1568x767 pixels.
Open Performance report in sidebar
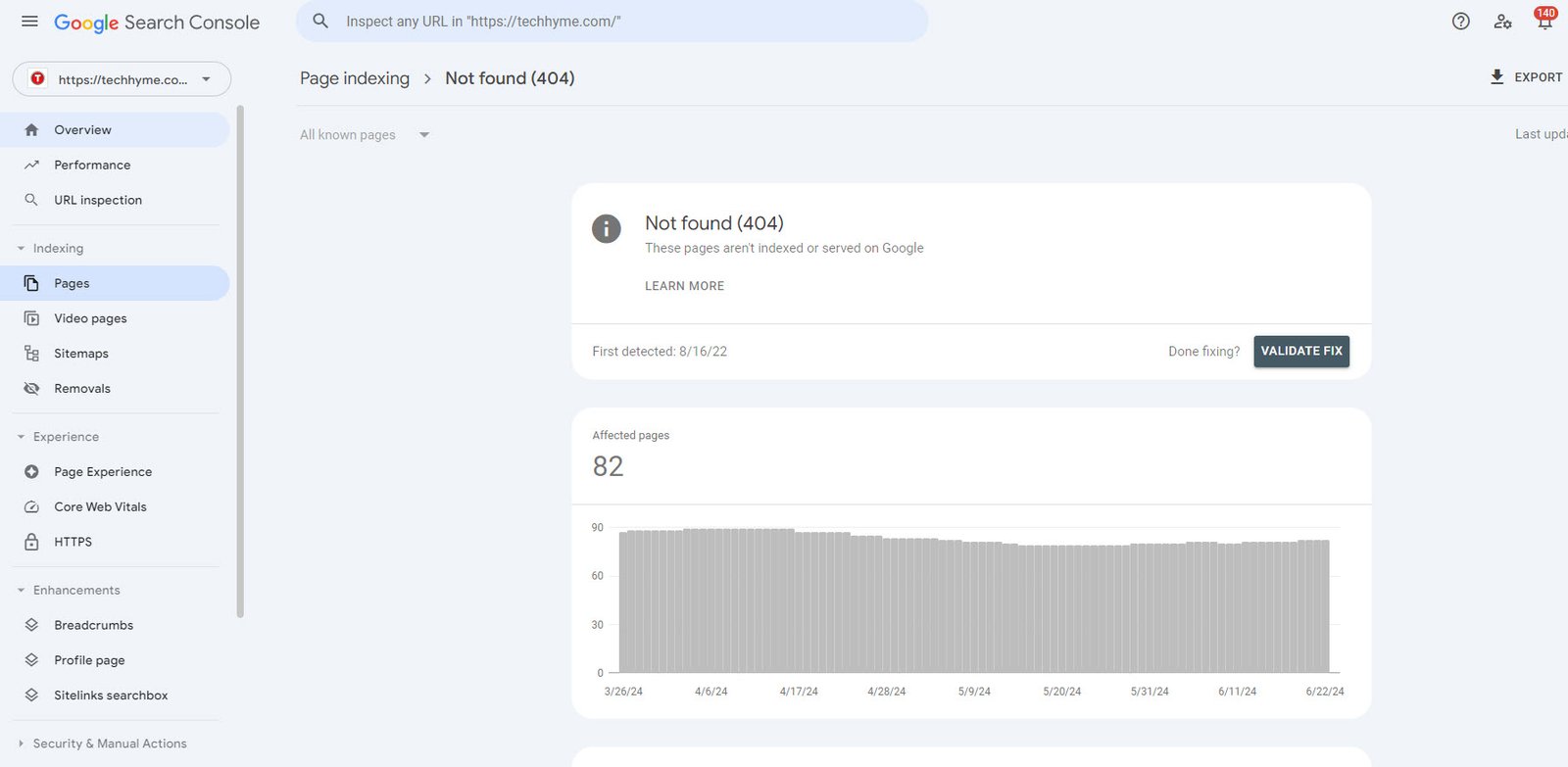pyautogui.click(x=116, y=165)
